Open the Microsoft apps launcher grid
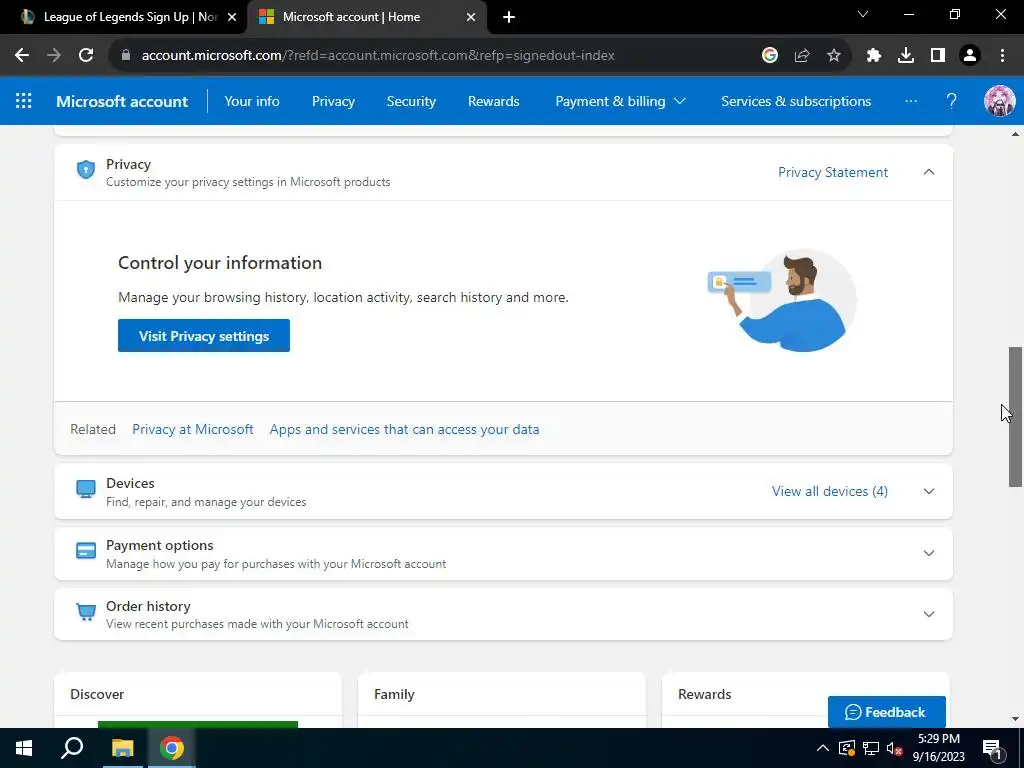Screen dimensions: 1024x768 click(x=24, y=101)
